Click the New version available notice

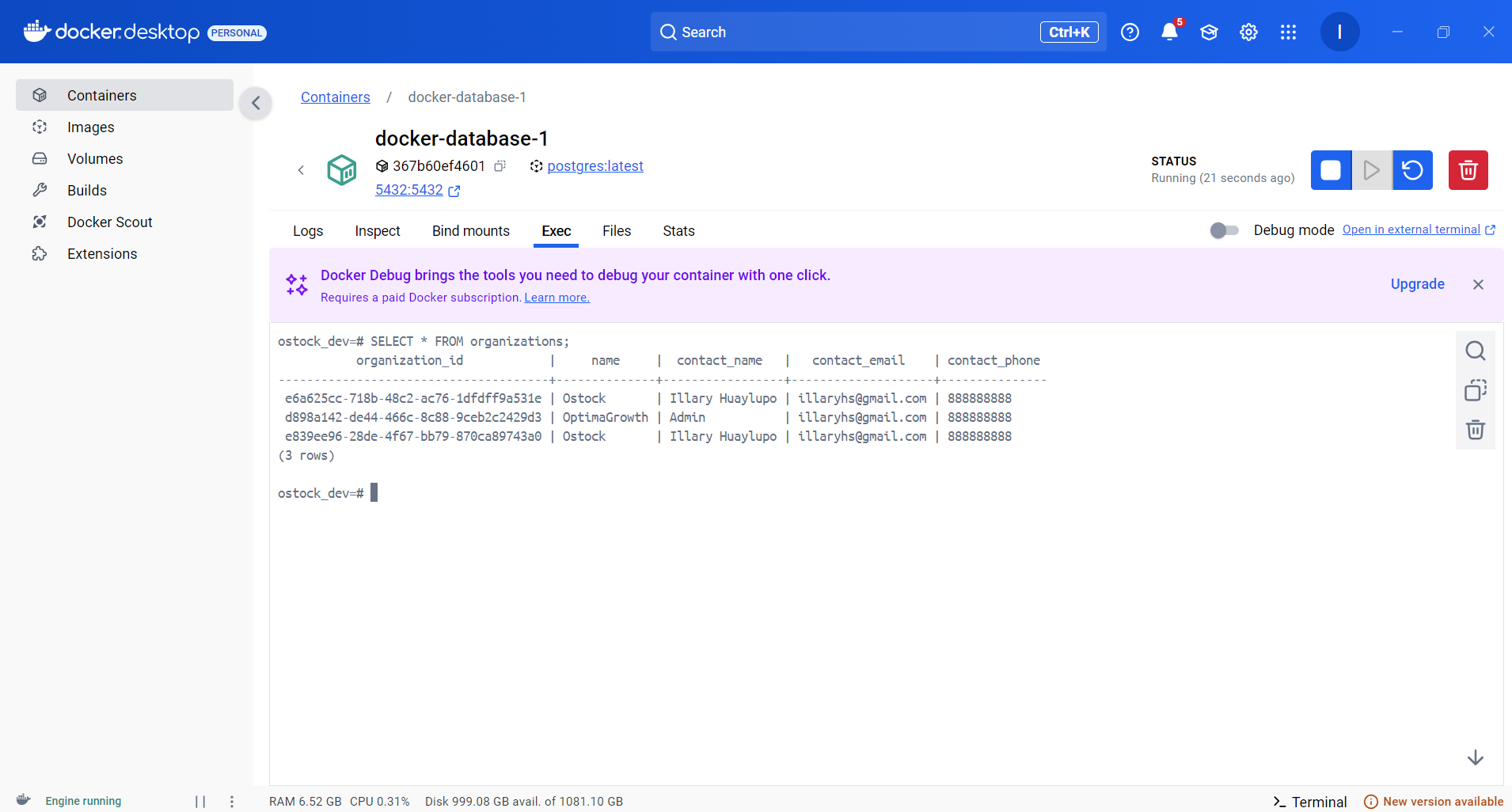(1434, 802)
